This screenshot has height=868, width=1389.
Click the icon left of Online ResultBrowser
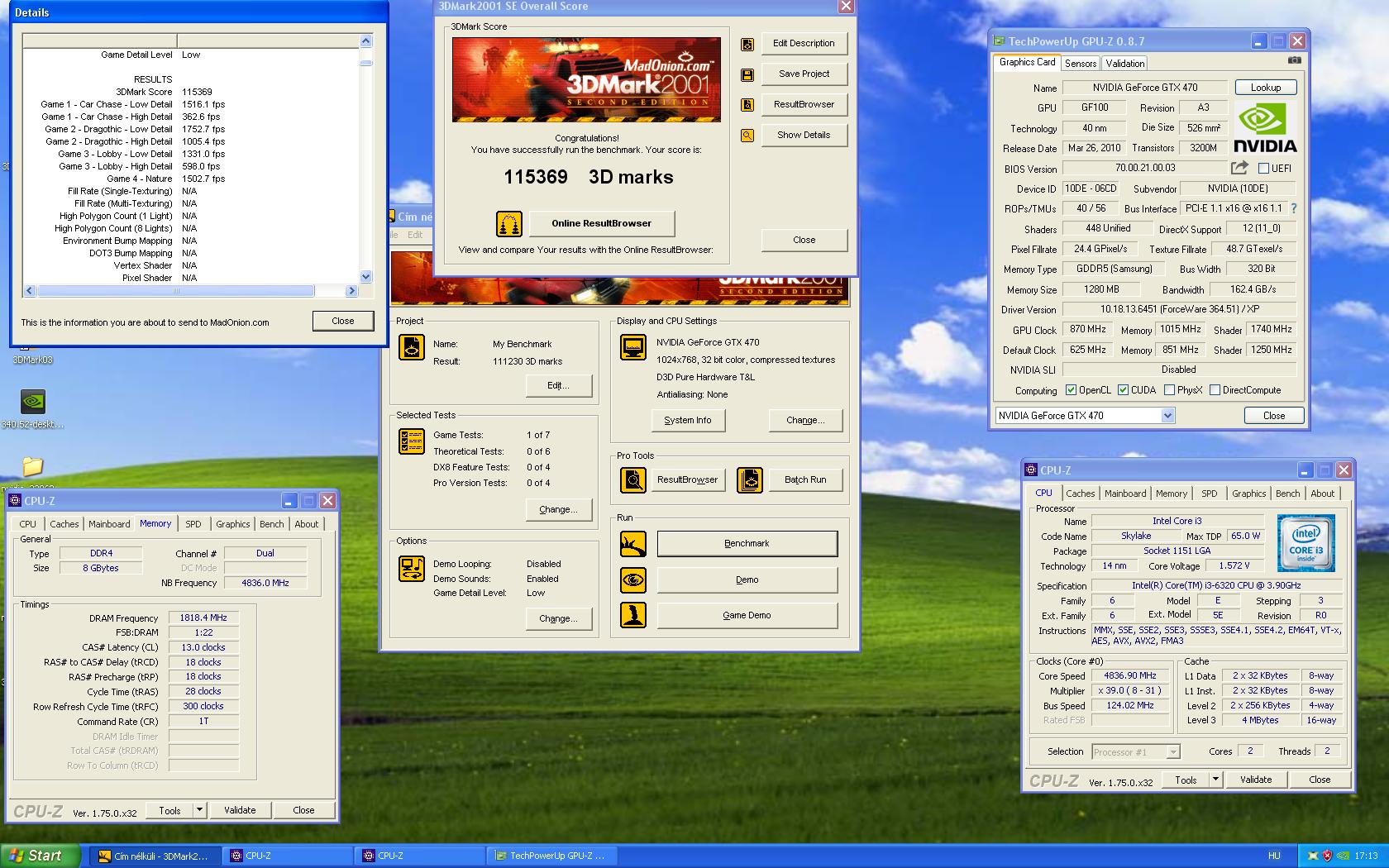click(509, 224)
